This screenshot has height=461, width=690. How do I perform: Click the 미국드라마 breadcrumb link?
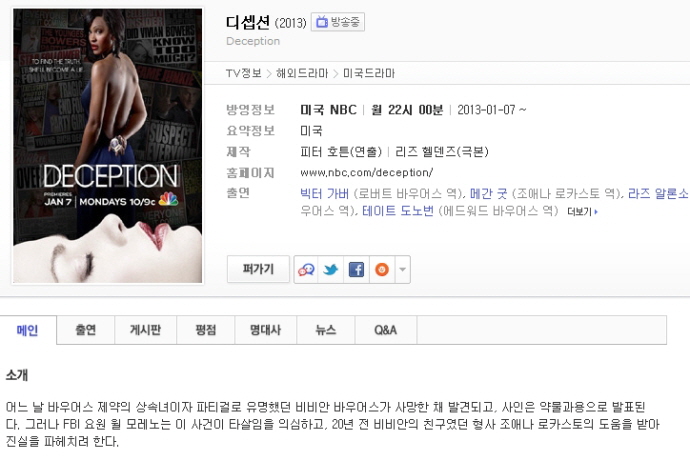[369, 73]
